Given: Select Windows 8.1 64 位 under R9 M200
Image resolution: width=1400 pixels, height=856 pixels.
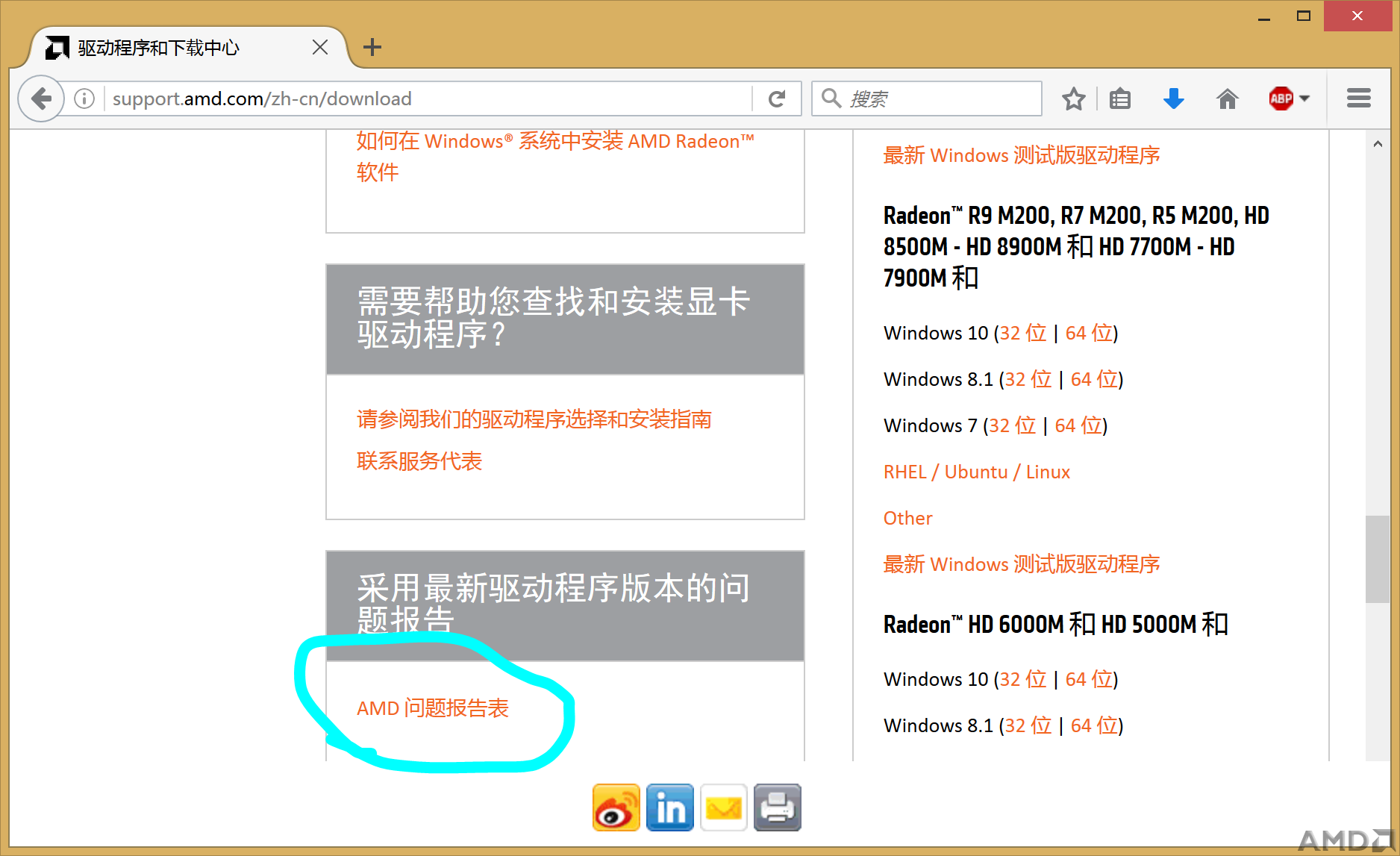Looking at the screenshot, I should [1094, 379].
